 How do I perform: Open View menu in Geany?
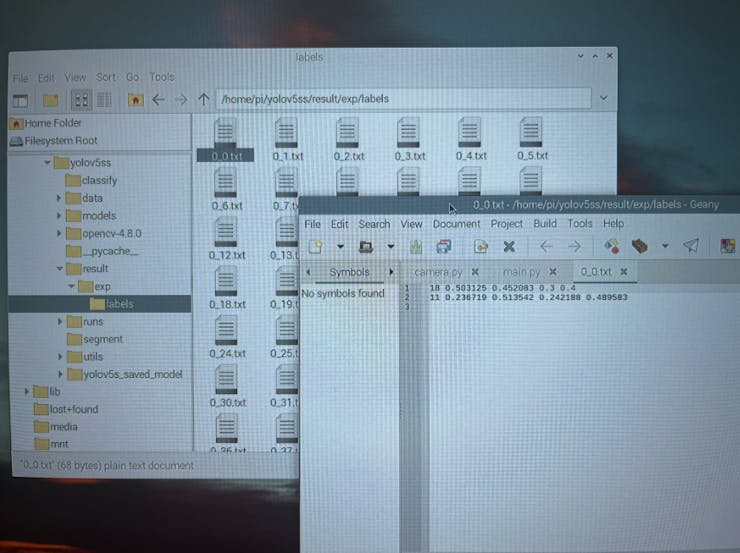point(412,224)
